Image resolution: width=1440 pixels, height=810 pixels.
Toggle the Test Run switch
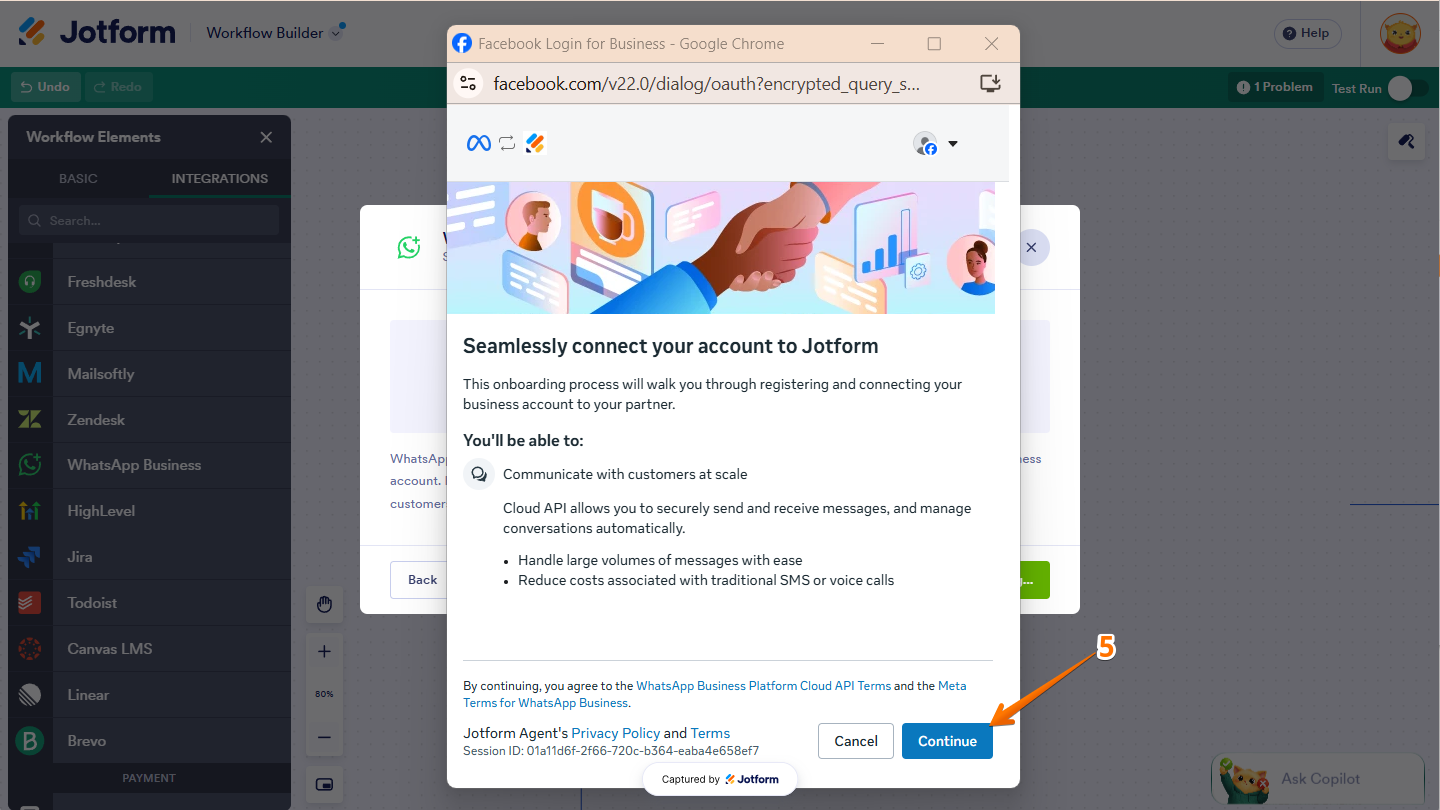[1406, 88]
